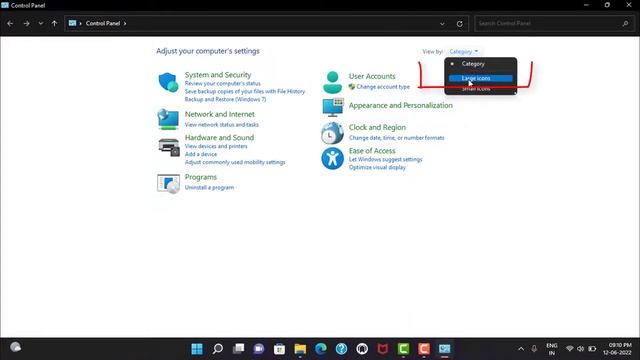Open the Windows Start button
The image size is (640, 360).
(x=197, y=349)
